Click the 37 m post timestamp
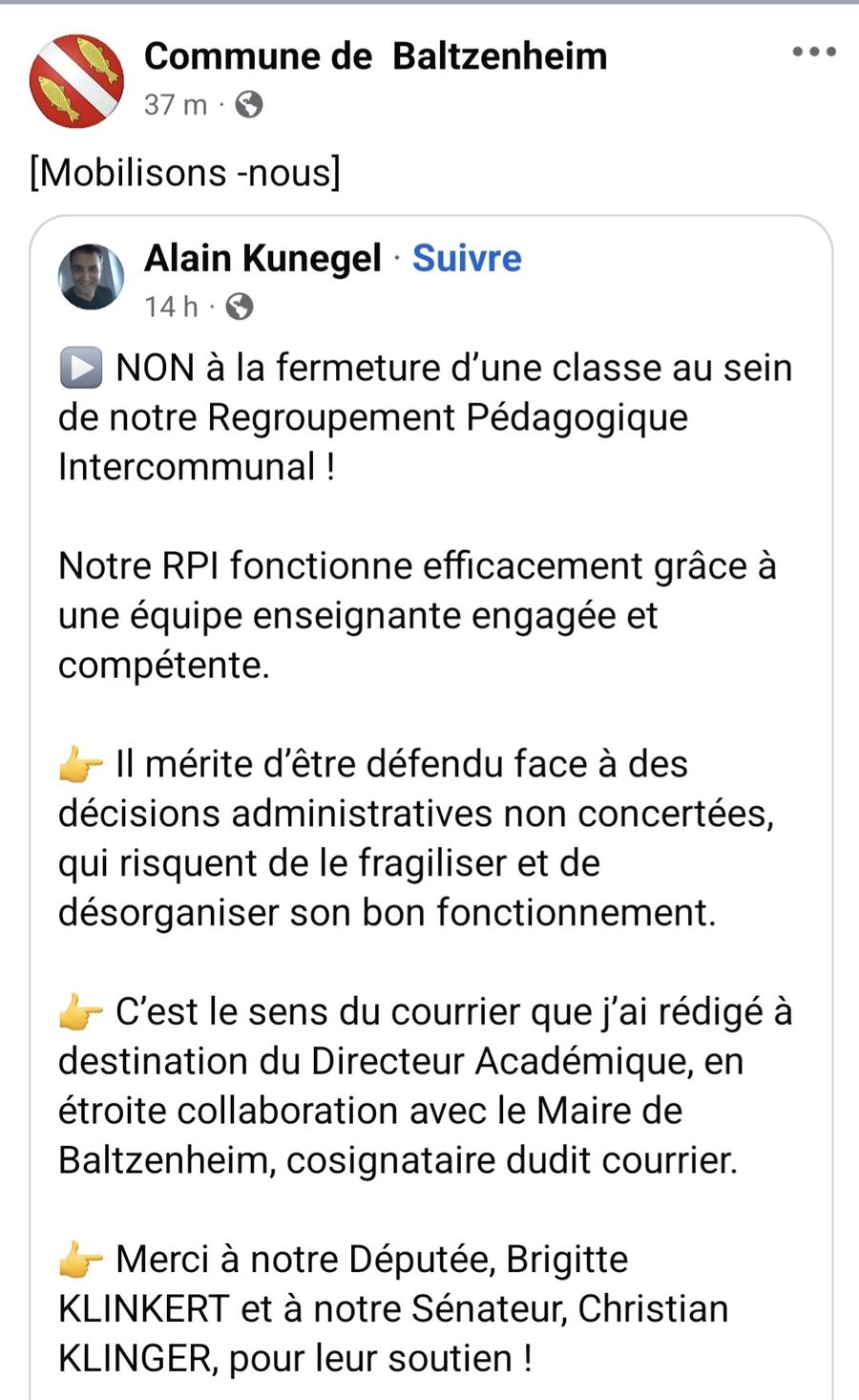859x1400 pixels. (x=175, y=104)
